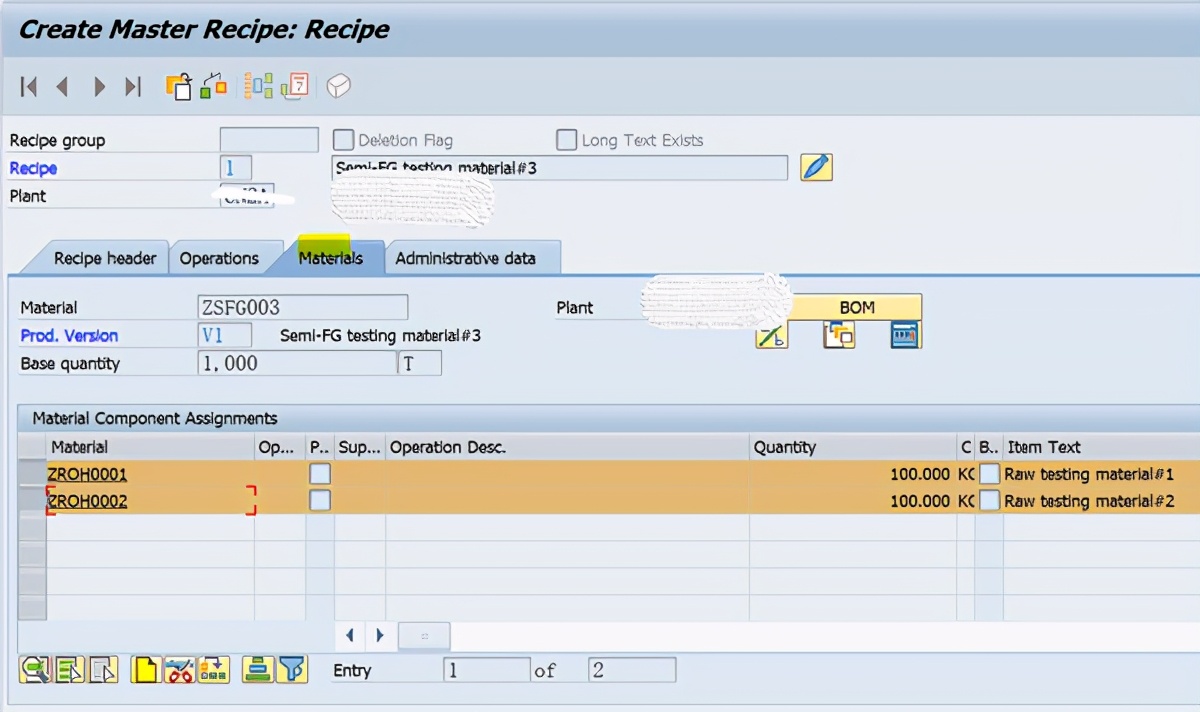Click the last-entry navigation icon in the toolbar

(x=133, y=86)
